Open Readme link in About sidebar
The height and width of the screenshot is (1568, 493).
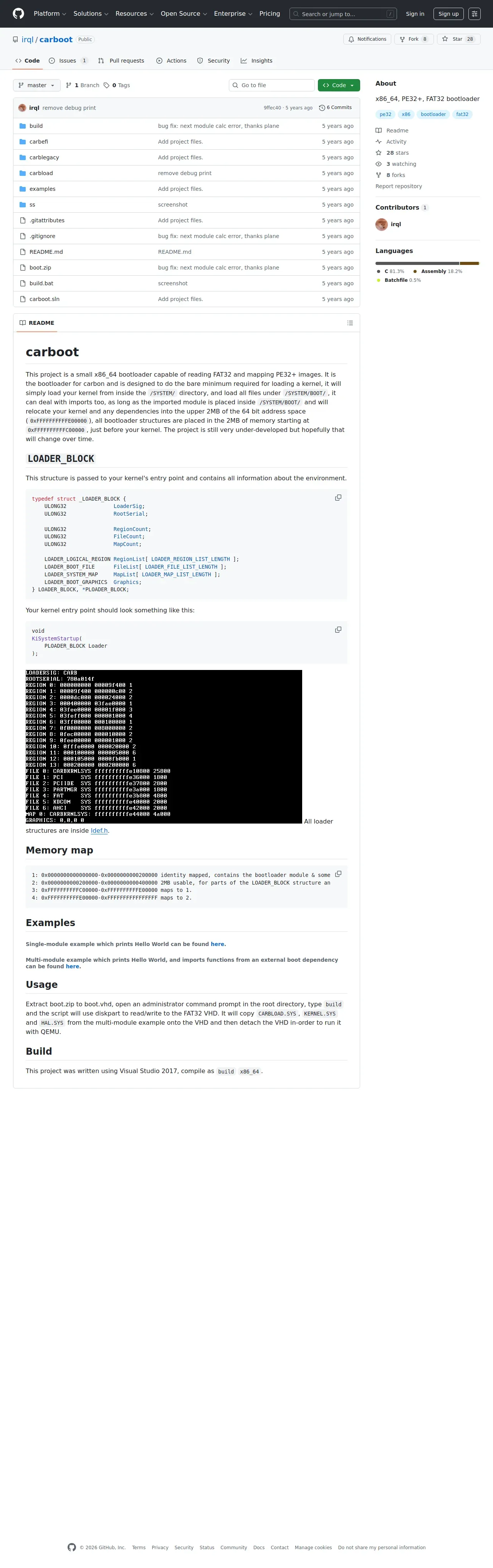pos(397,131)
